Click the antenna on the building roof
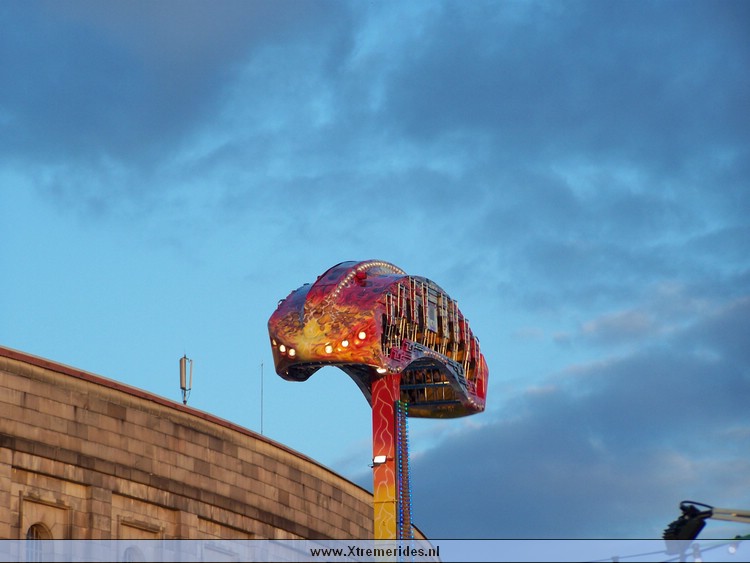The image size is (750, 563). point(186,376)
